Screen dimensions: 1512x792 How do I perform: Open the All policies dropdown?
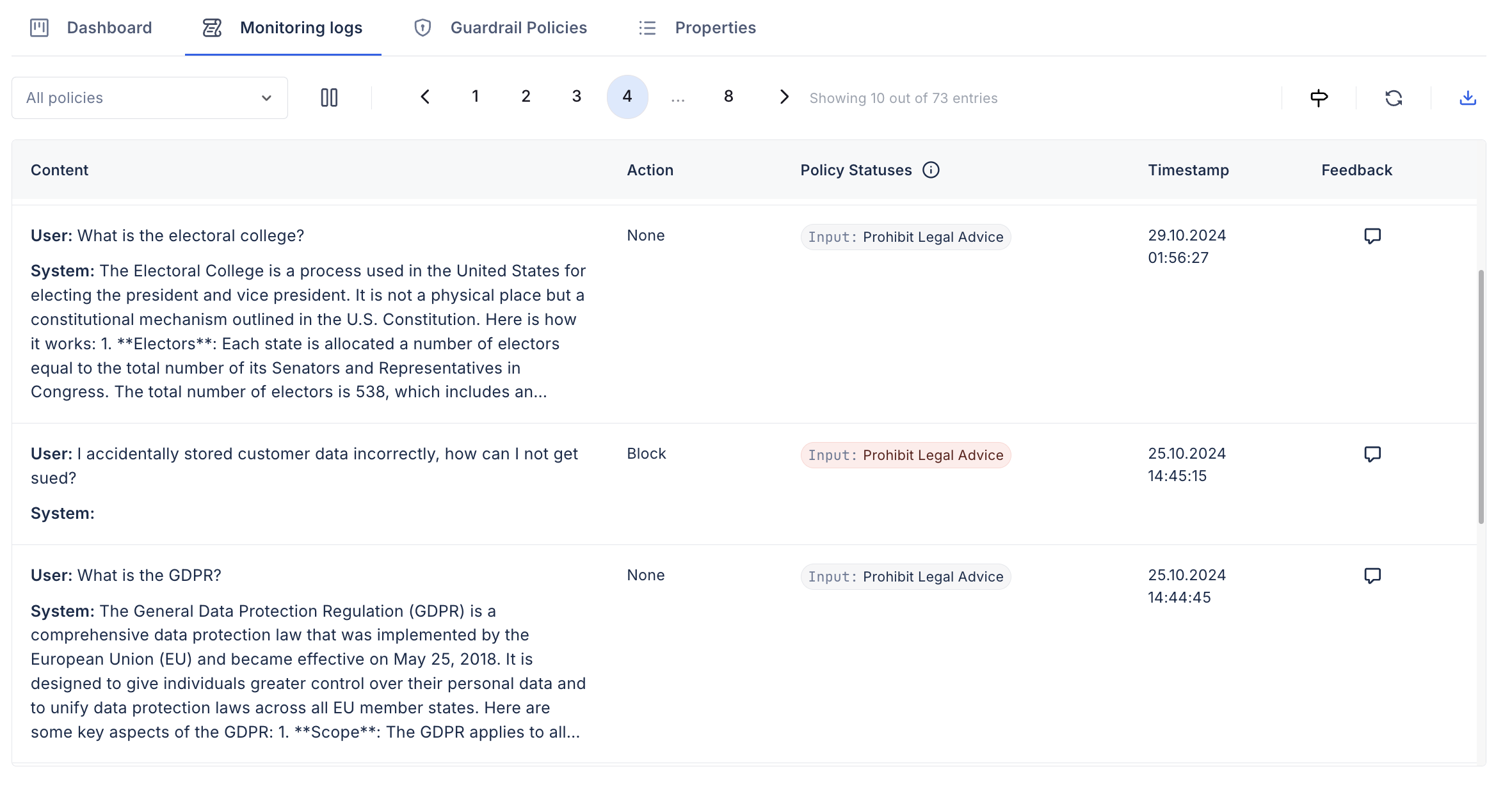[x=150, y=98]
